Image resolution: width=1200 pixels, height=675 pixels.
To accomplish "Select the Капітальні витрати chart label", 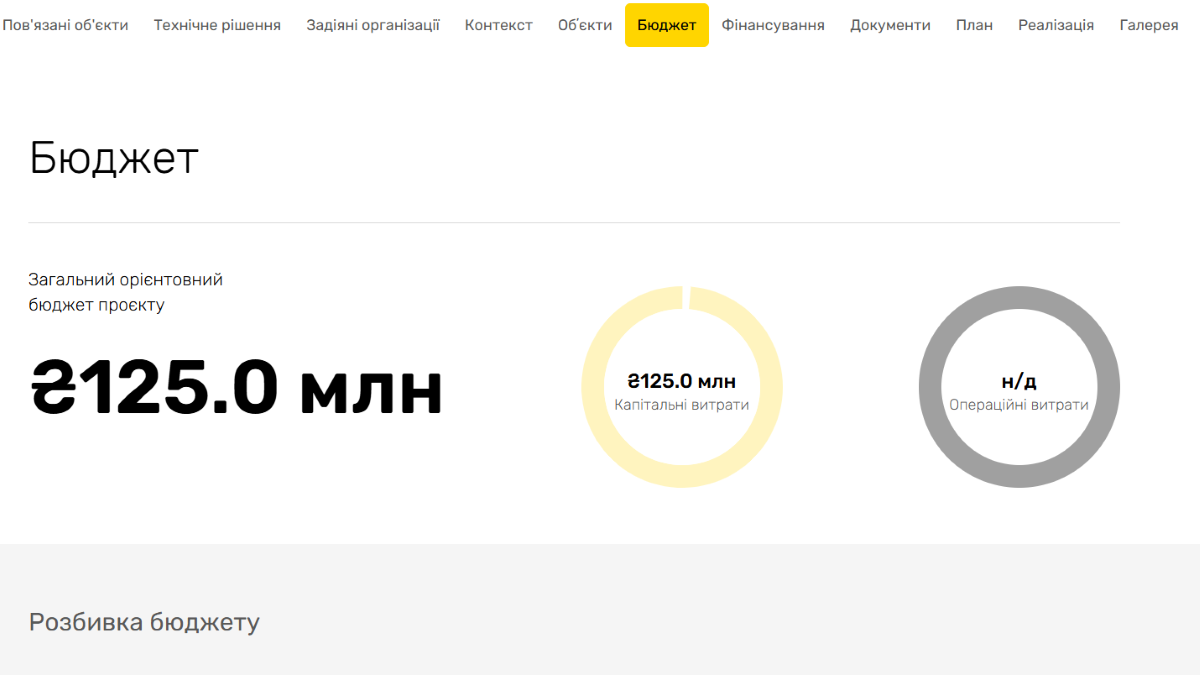I will click(682, 405).
